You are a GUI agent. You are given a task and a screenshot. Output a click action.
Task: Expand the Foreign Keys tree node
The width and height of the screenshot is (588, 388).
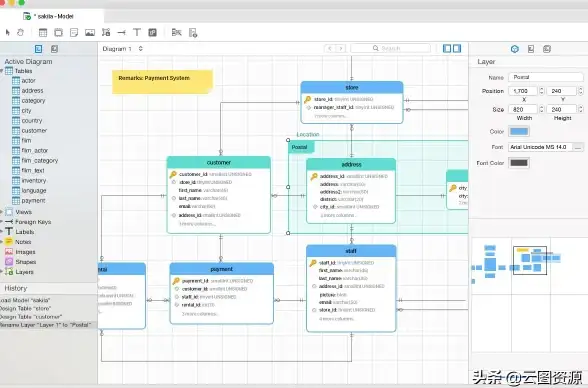pos(2,222)
